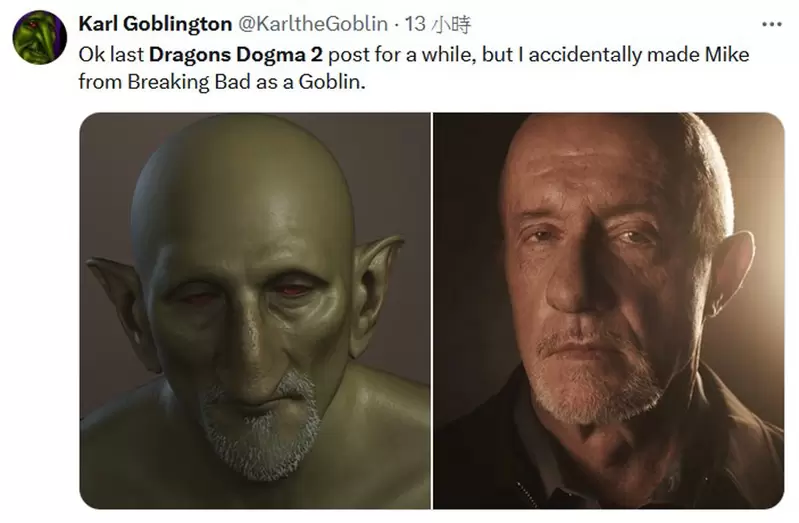This screenshot has height=523, width=799.
Task: Open the Karl Goblington display name link
Action: point(156,24)
